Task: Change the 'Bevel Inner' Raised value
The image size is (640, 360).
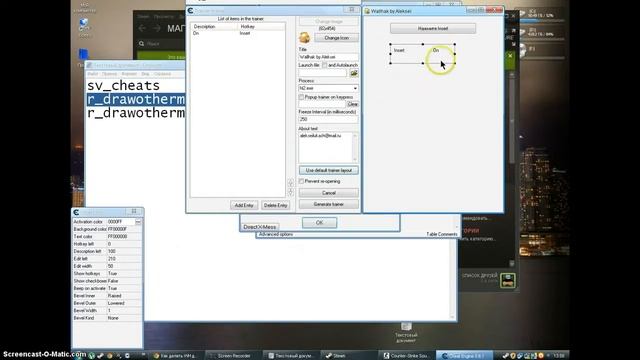Action: 124,296
